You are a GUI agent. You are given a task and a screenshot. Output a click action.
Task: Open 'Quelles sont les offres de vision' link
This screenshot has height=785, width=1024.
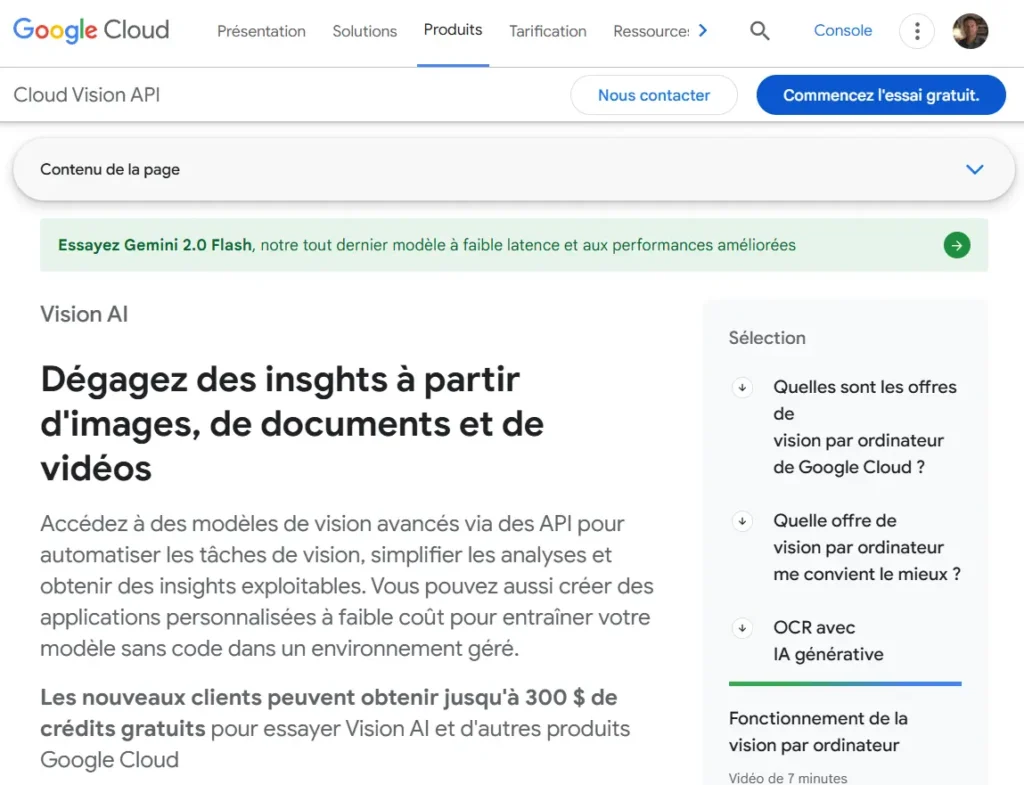(865, 427)
